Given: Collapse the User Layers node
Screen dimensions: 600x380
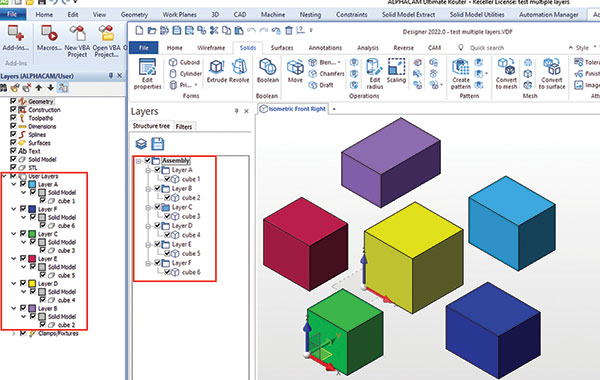Looking at the screenshot, I should [x=5, y=176].
